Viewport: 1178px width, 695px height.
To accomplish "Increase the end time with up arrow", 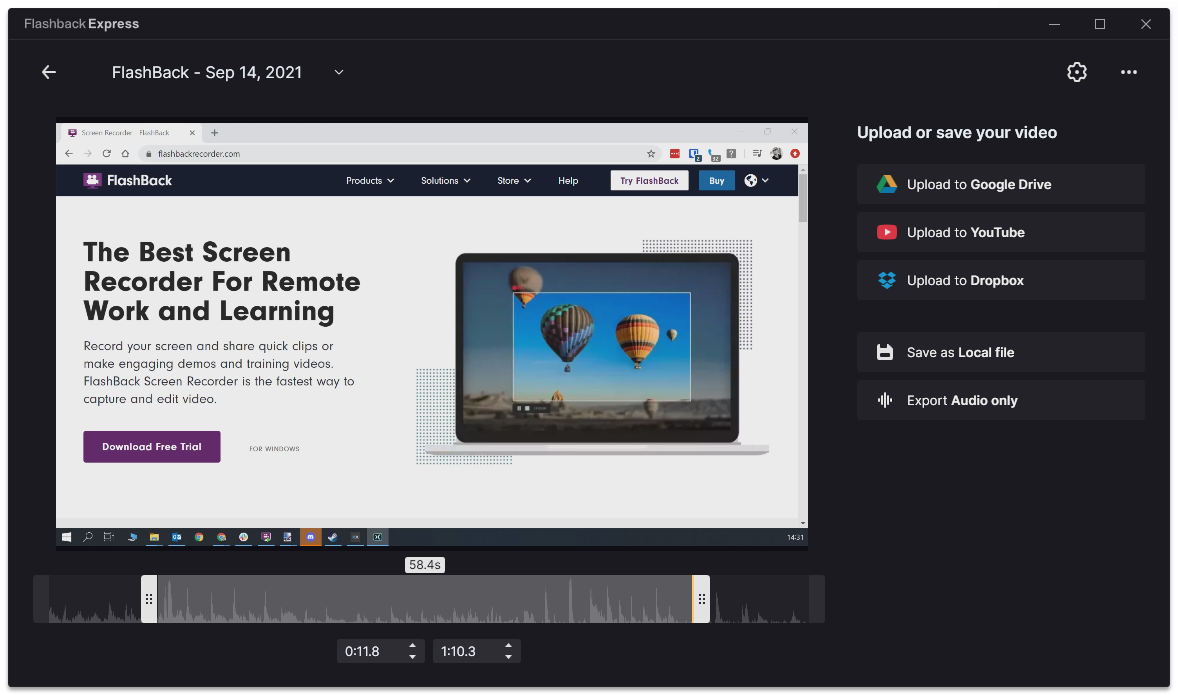I will point(509,645).
